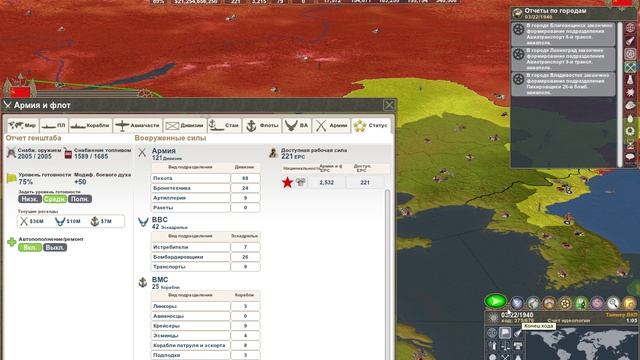640x360 pixels.
Task: Click the Soviet flag at top right
Action: pyautogui.click(x=622, y=3)
